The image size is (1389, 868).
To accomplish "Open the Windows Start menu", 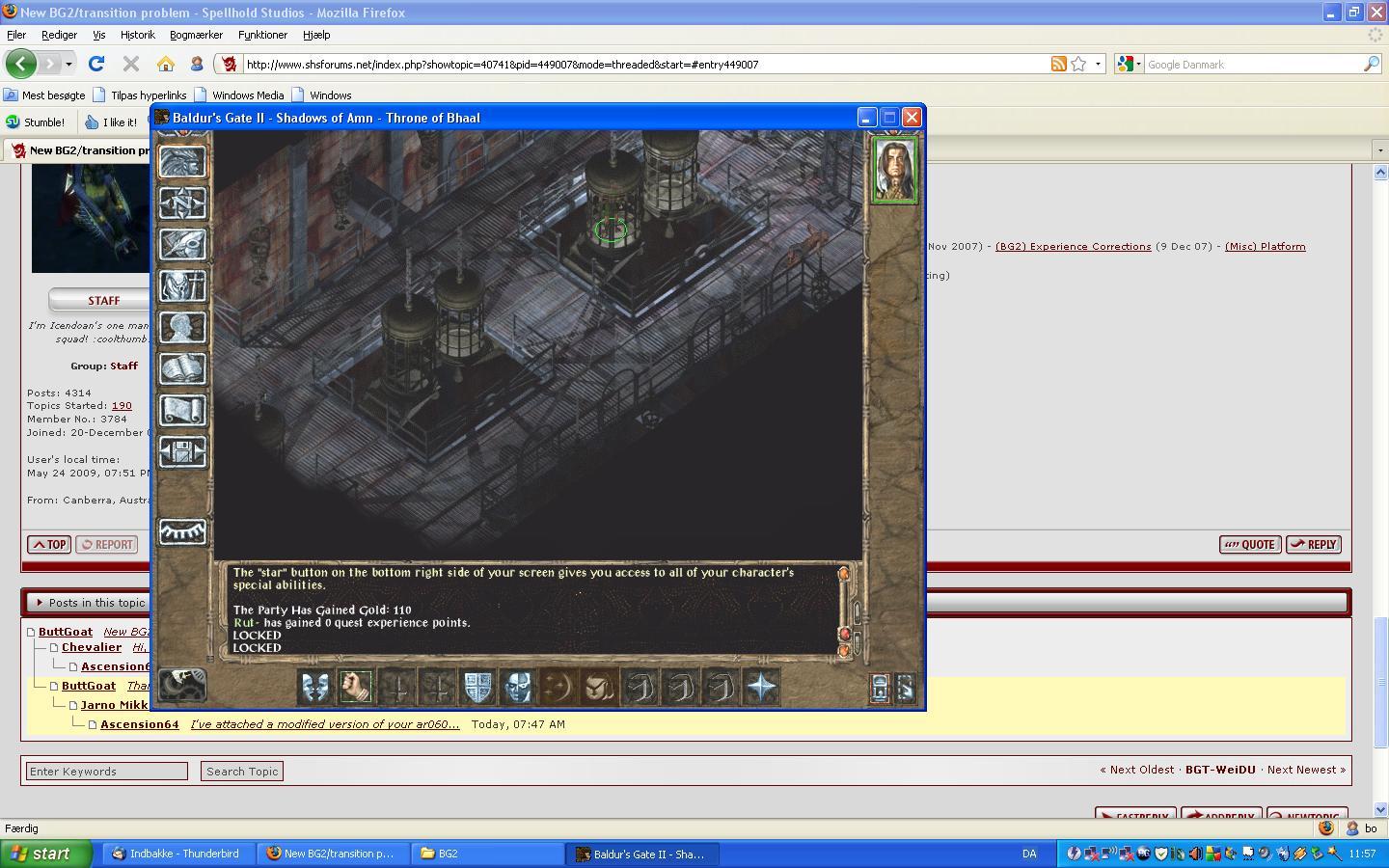I will [45, 854].
